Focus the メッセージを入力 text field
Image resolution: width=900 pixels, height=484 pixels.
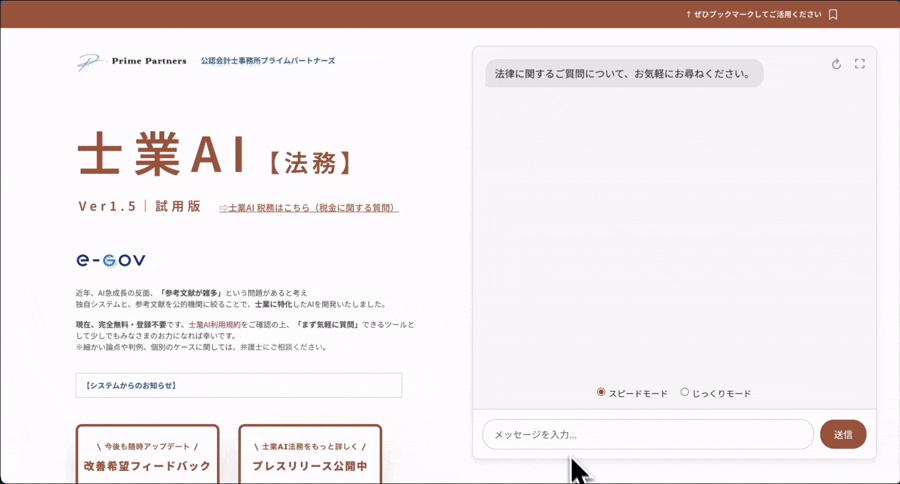click(x=647, y=434)
